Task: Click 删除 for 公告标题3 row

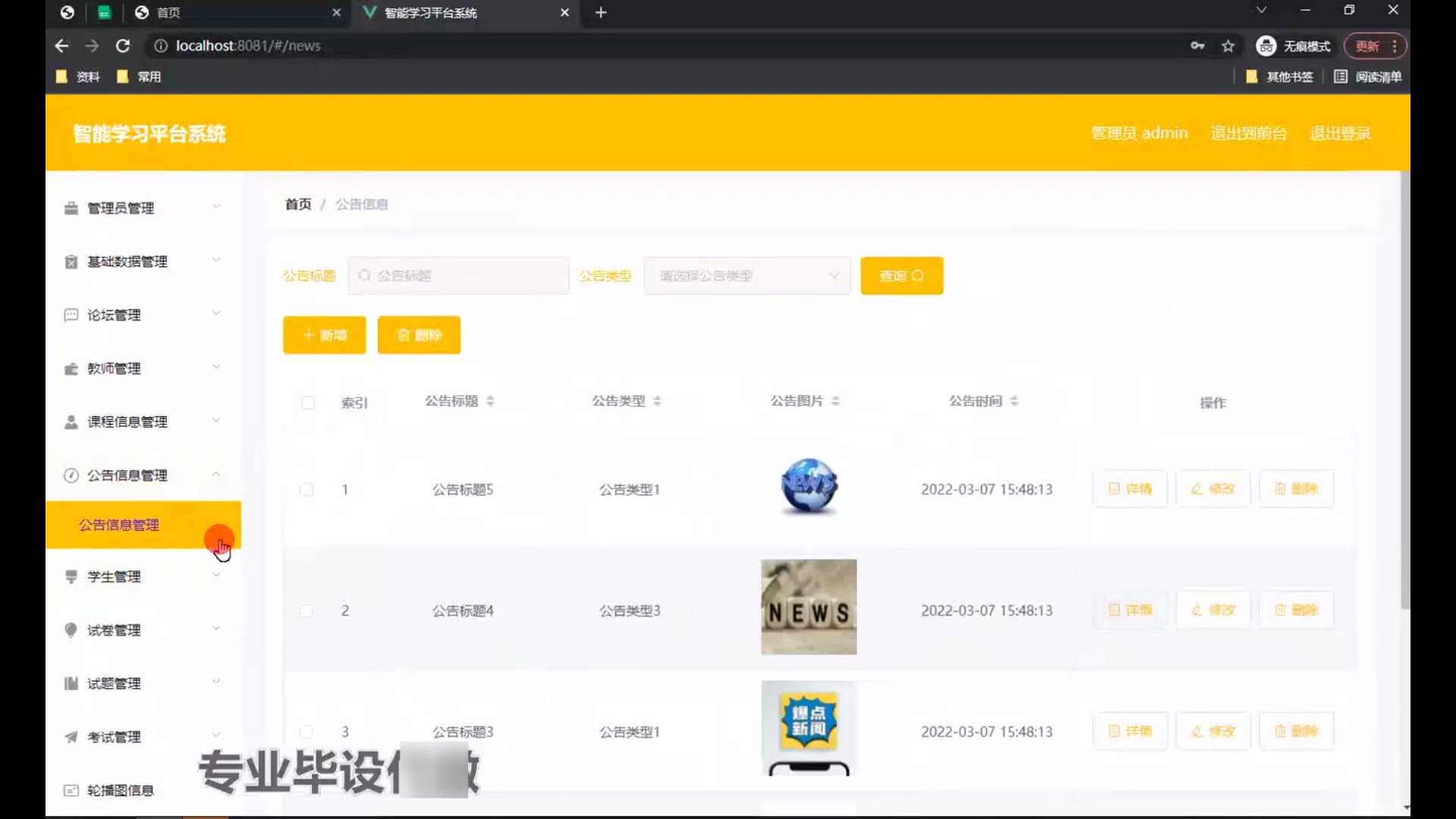Action: click(1297, 731)
